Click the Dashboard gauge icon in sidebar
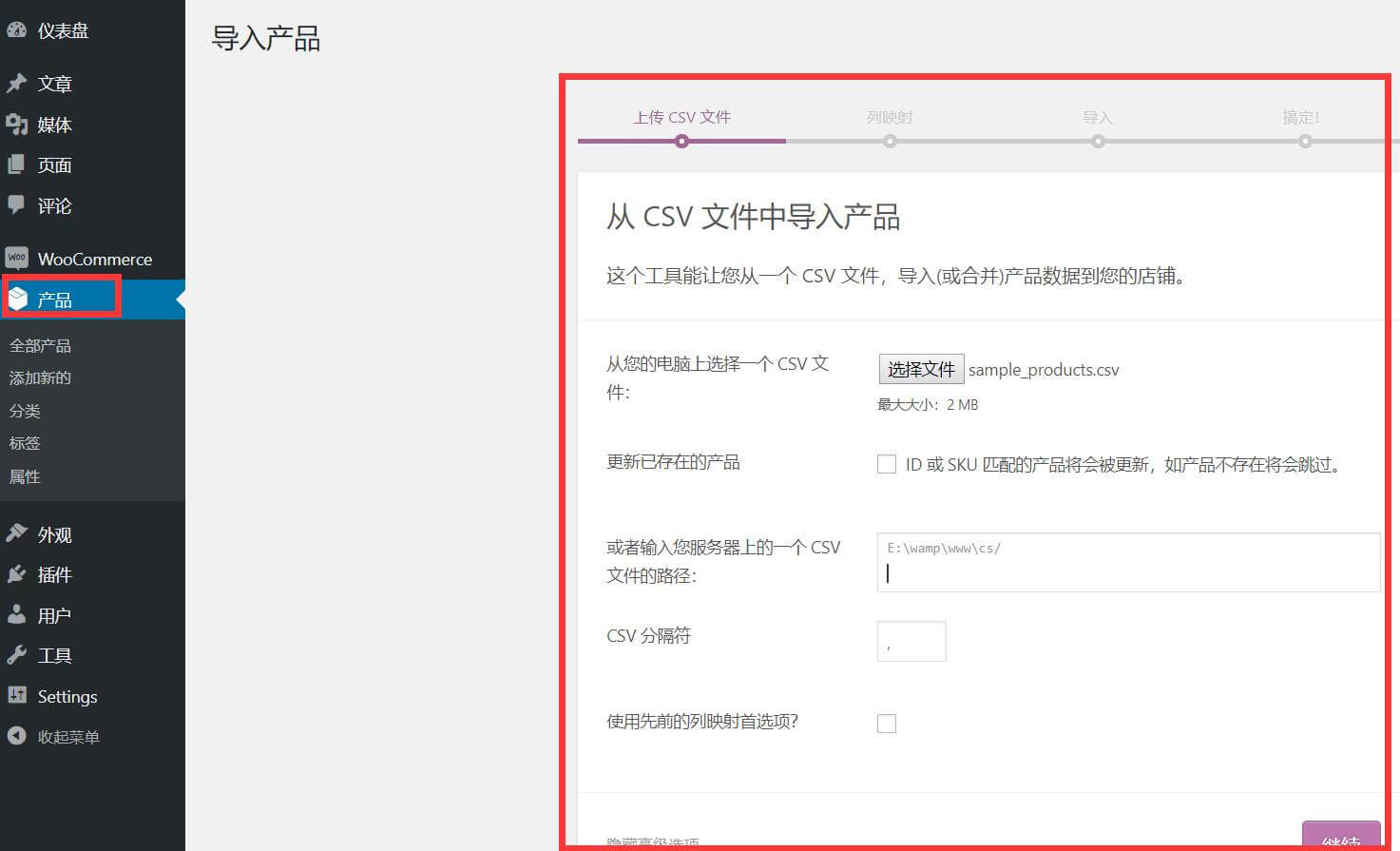1400x851 pixels. 16,30
